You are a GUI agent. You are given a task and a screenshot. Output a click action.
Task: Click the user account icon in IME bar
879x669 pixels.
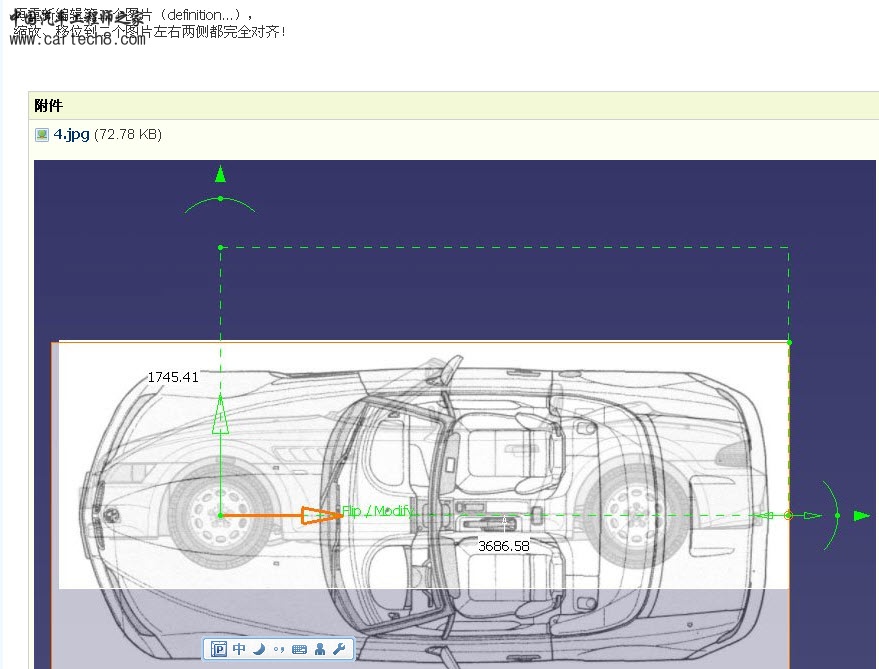coord(319,649)
